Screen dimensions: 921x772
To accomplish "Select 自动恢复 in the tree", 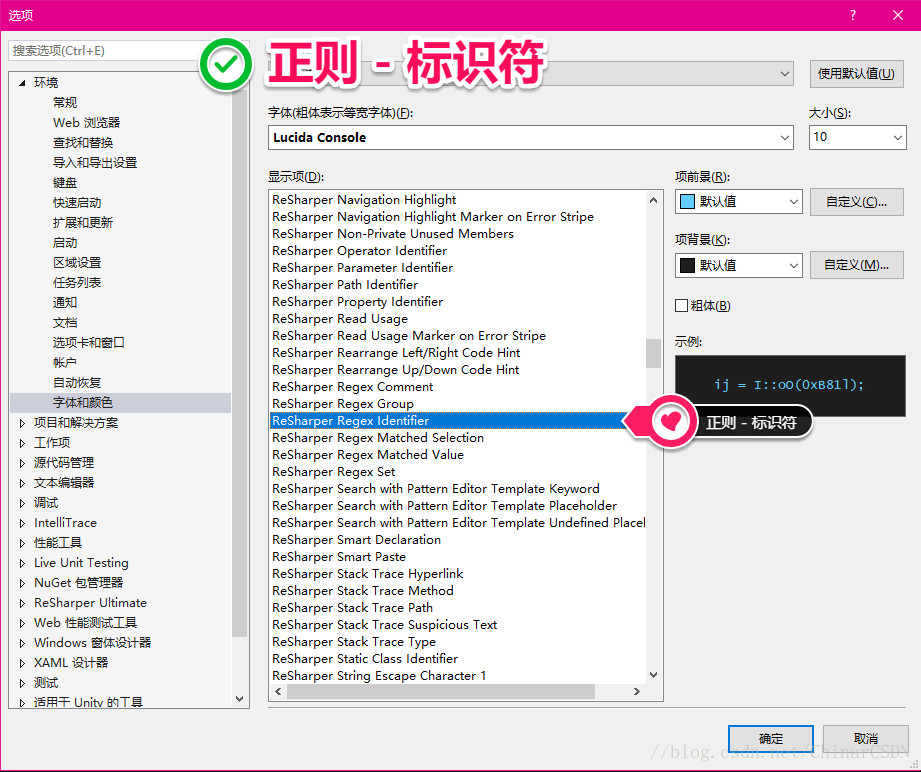I will pyautogui.click(x=77, y=382).
